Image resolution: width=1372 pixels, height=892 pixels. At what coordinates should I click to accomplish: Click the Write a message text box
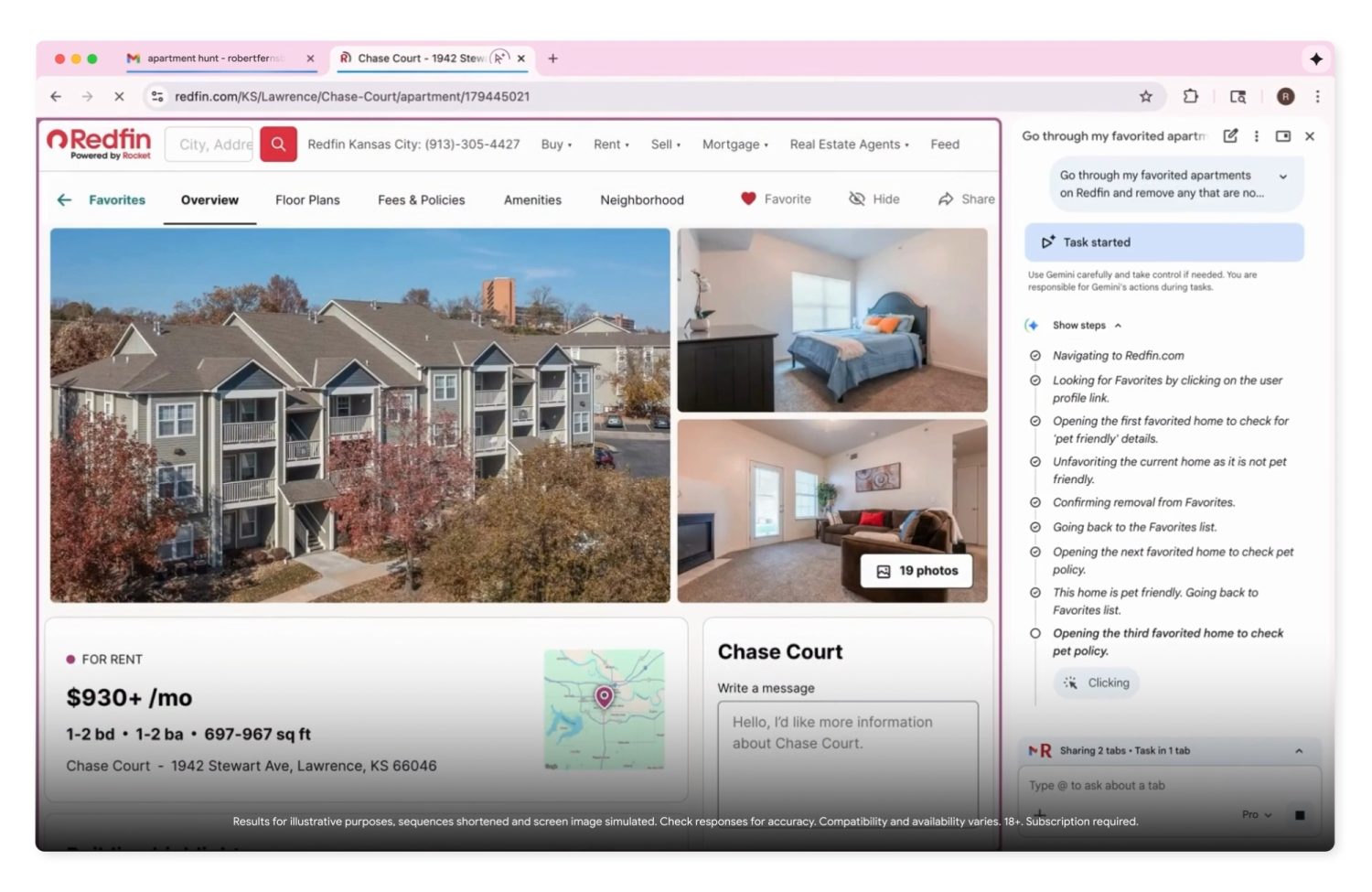pyautogui.click(x=848, y=750)
